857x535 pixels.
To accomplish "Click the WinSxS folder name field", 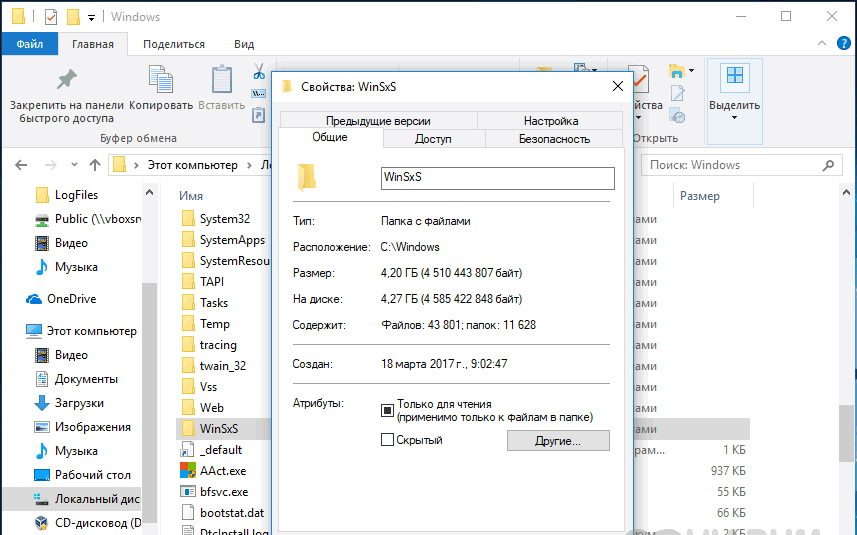I will (497, 178).
